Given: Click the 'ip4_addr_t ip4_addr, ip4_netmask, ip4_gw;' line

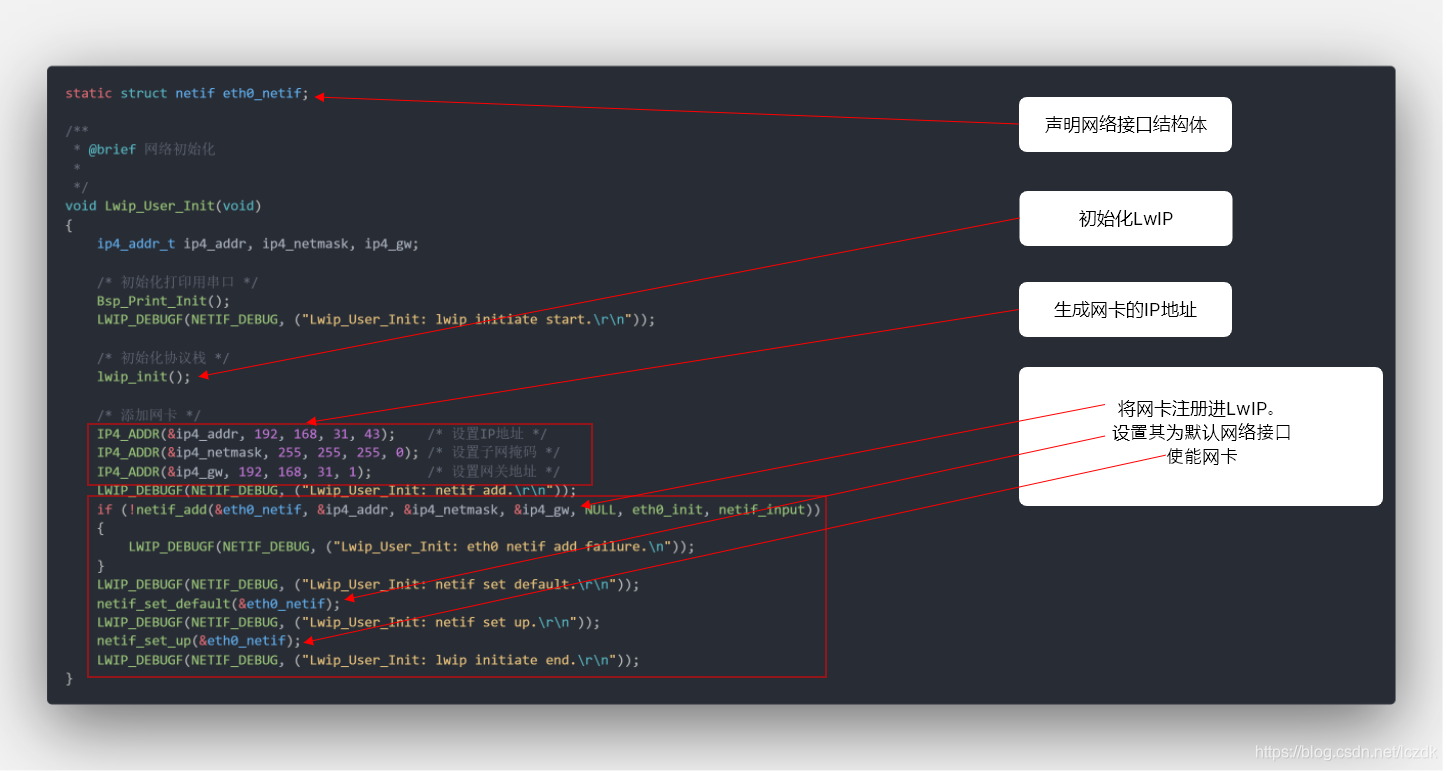Looking at the screenshot, I should pyautogui.click(x=258, y=243).
